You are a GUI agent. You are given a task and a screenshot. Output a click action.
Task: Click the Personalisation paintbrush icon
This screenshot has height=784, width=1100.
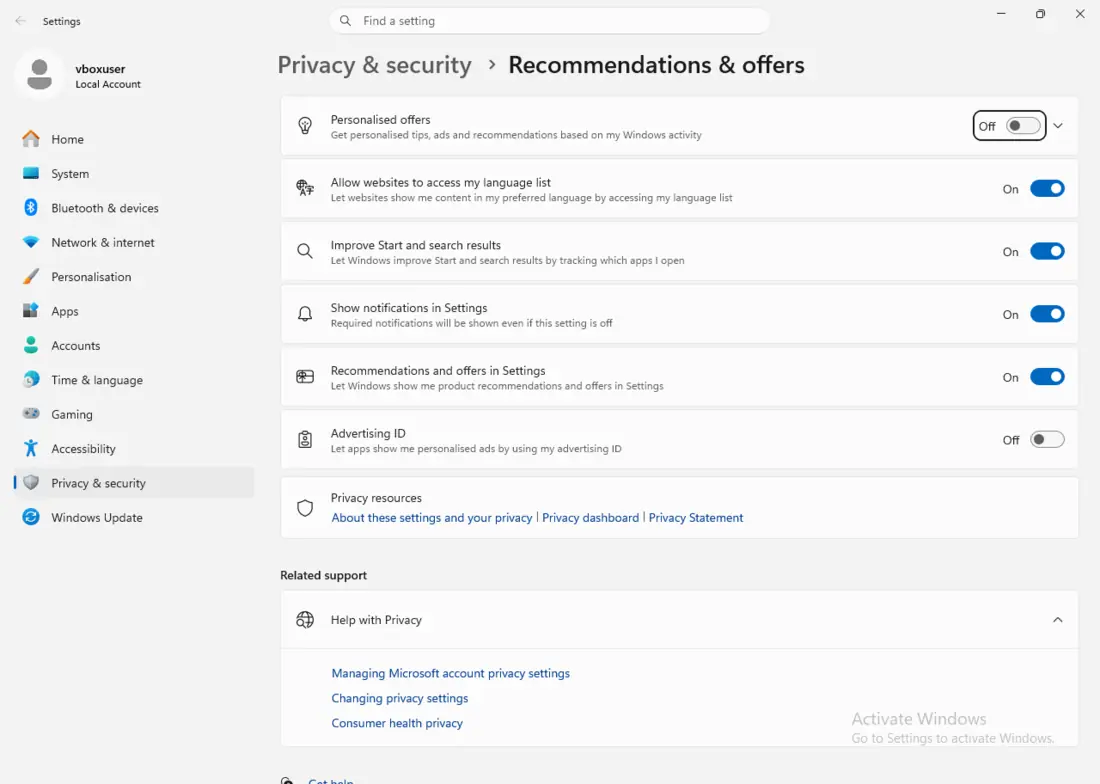31,276
